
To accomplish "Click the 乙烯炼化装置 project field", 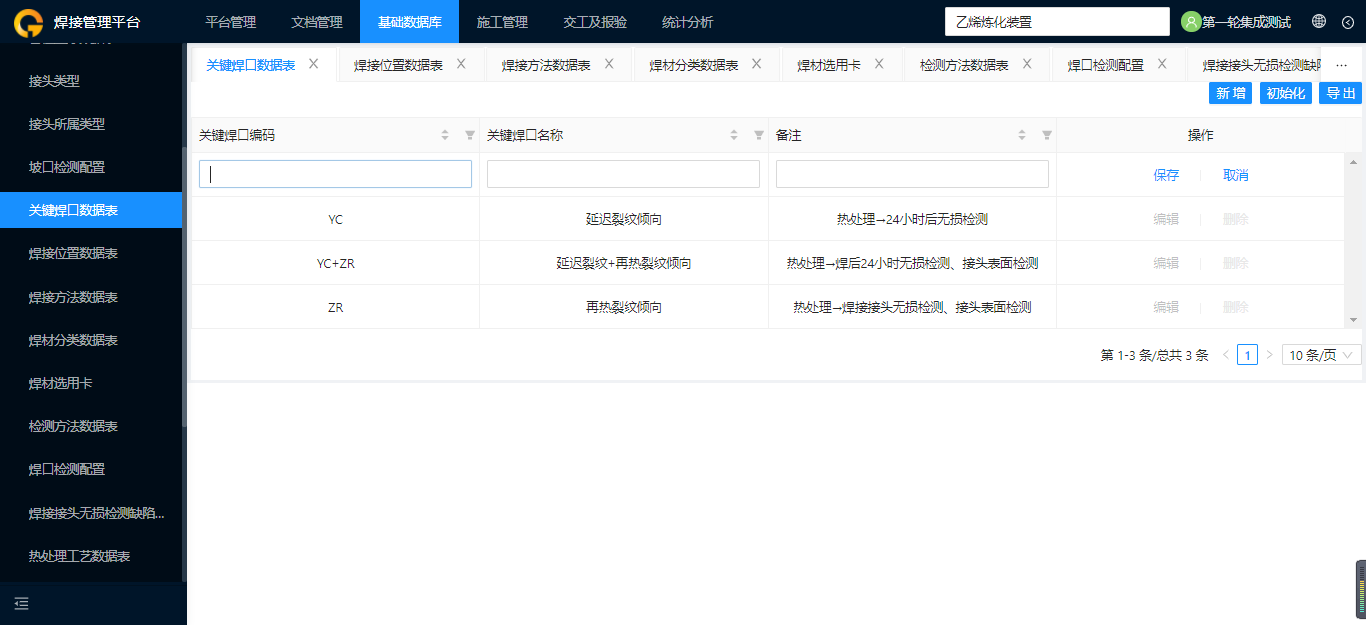I will tap(1057, 21).
